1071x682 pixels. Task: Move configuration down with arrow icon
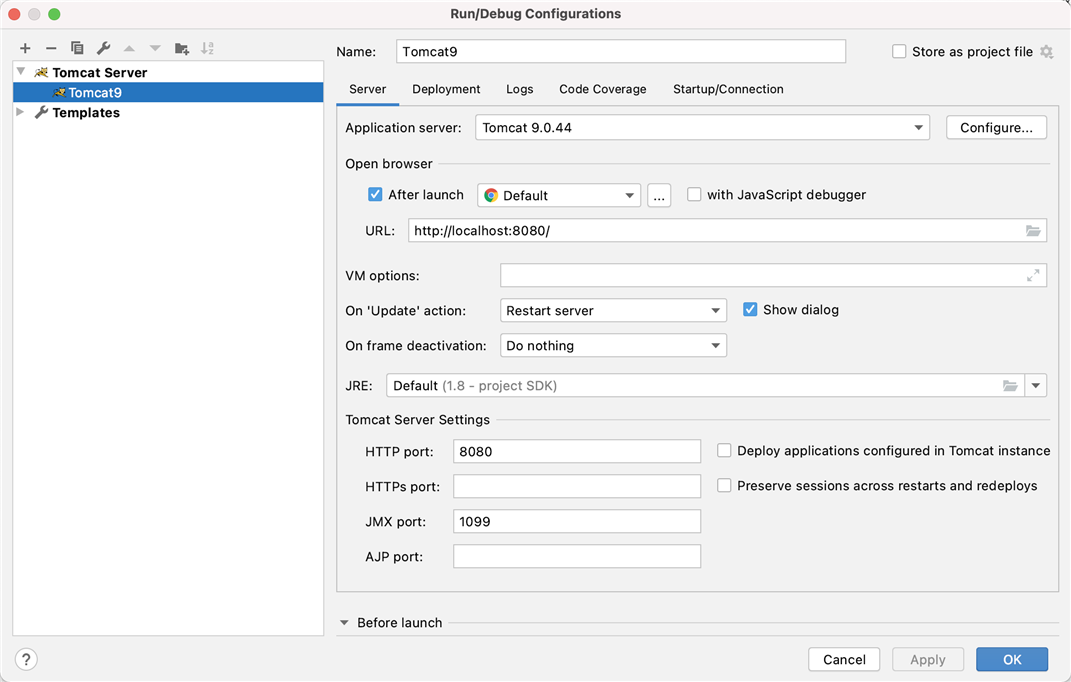coord(155,49)
